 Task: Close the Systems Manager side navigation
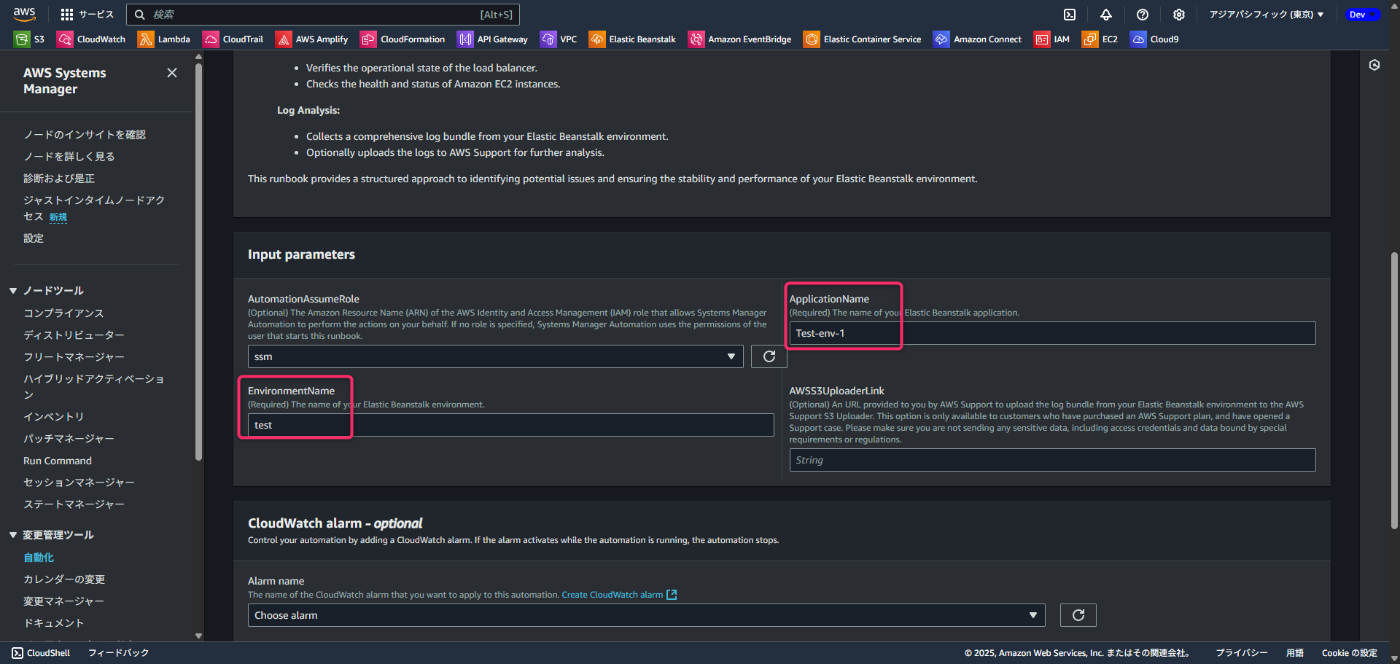tap(172, 73)
